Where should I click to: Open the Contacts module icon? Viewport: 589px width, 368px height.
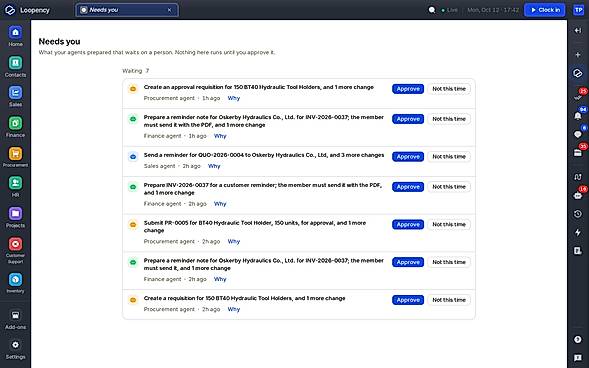tap(15, 63)
